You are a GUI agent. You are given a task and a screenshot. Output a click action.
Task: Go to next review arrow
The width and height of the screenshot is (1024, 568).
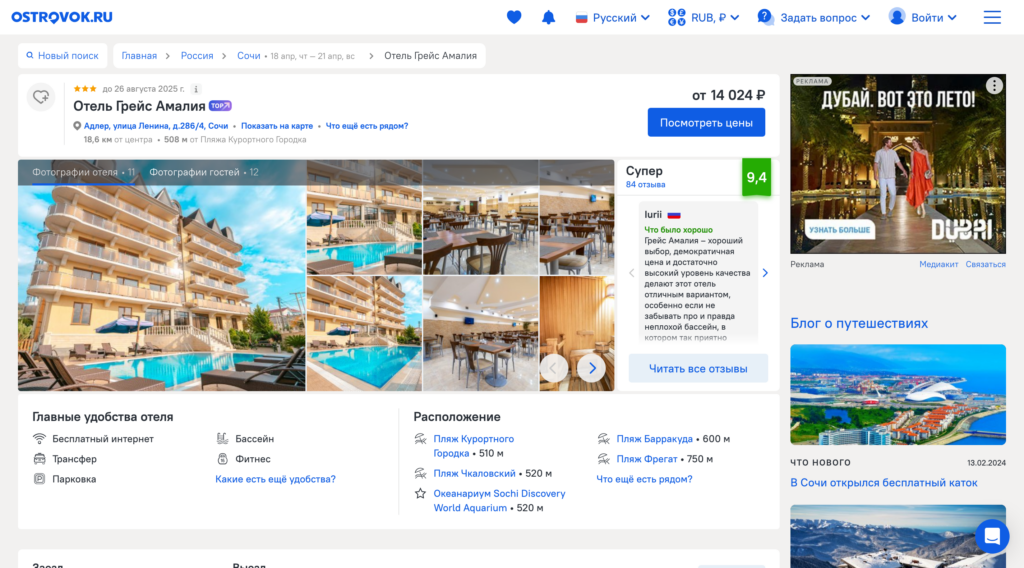(x=765, y=273)
